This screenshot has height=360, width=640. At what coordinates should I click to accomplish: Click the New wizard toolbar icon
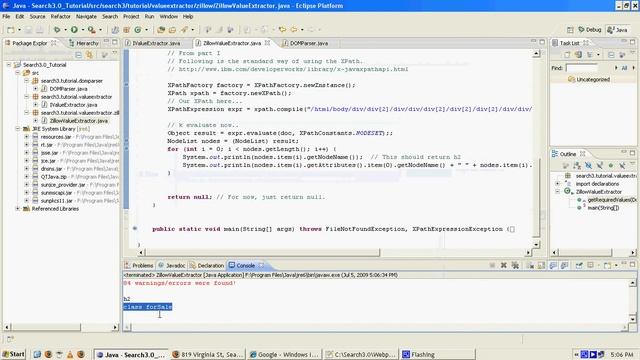pyautogui.click(x=11, y=30)
